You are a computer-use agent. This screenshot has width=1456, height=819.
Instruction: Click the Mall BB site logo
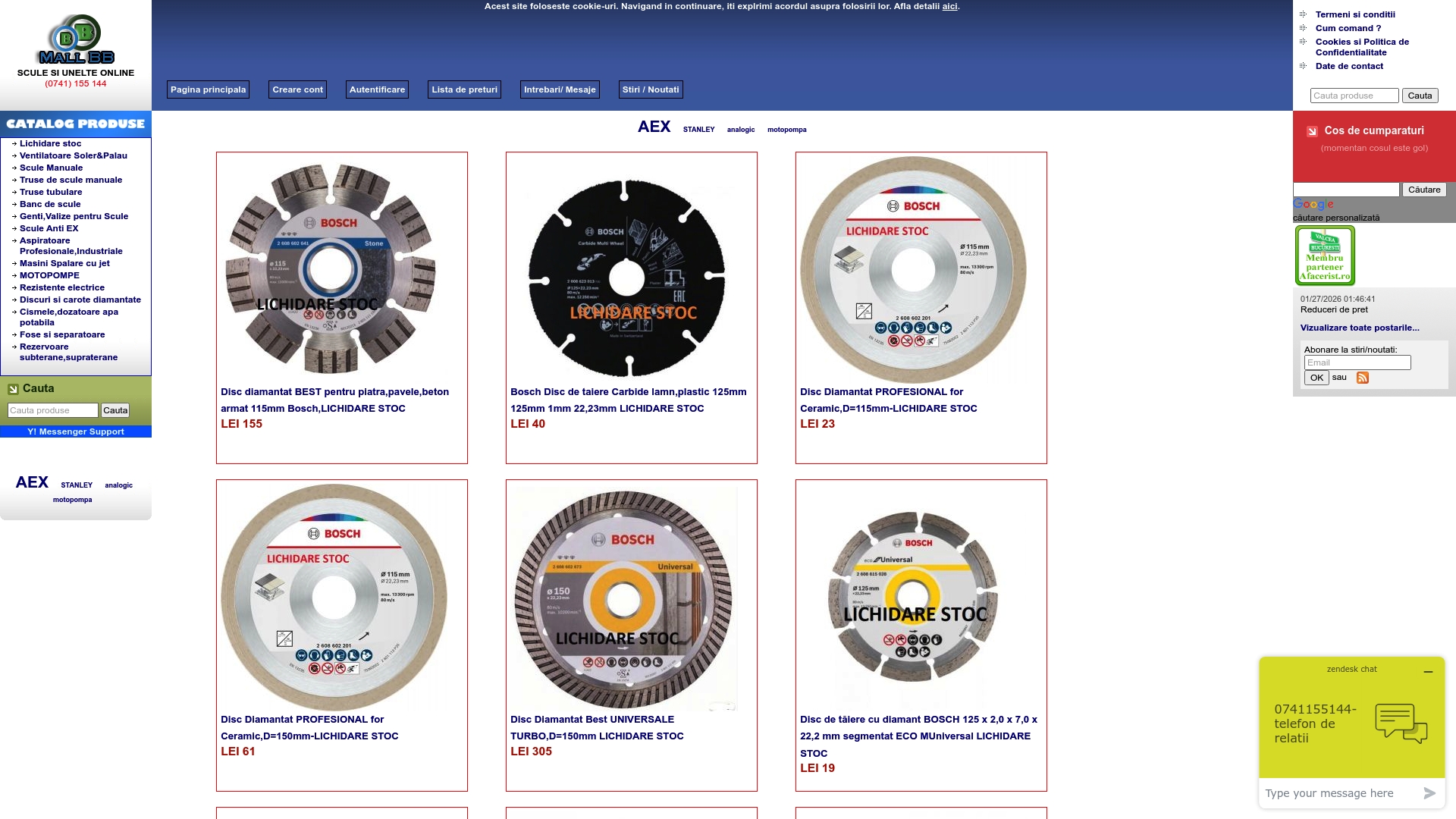pyautogui.click(x=76, y=39)
